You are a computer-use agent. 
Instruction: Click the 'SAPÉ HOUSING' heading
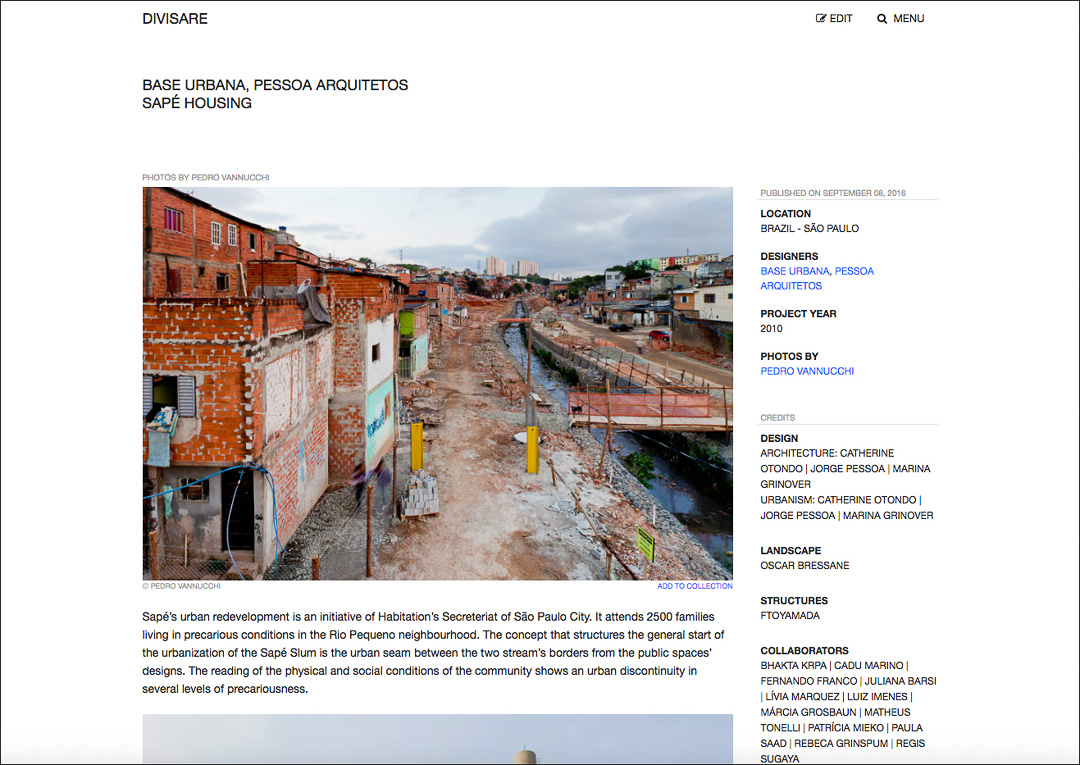197,103
